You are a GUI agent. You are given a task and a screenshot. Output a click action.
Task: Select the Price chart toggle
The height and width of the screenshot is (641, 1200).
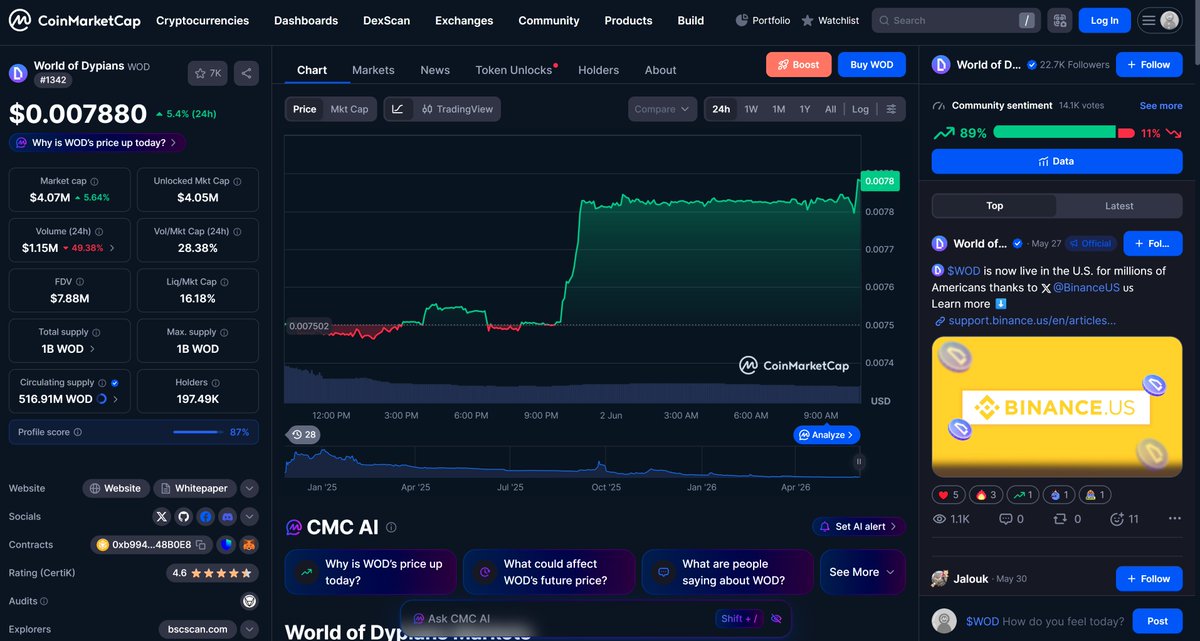point(305,109)
